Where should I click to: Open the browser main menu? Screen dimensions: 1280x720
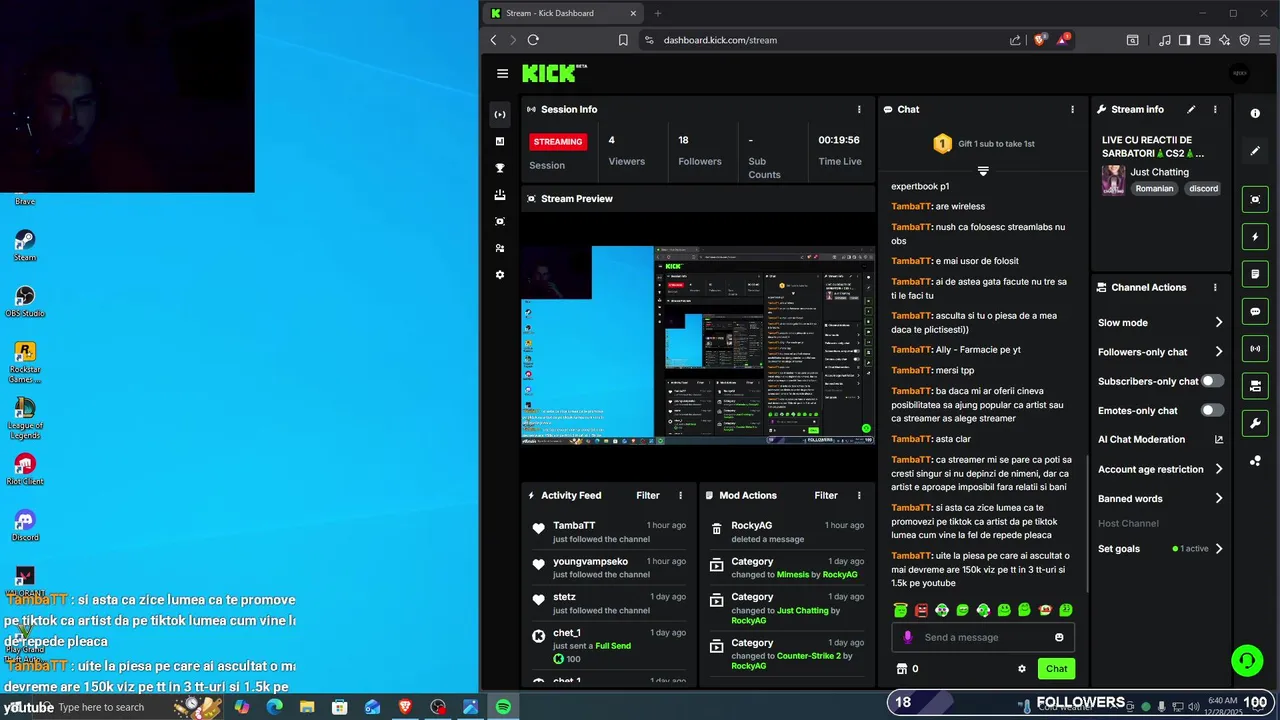pos(1263,40)
